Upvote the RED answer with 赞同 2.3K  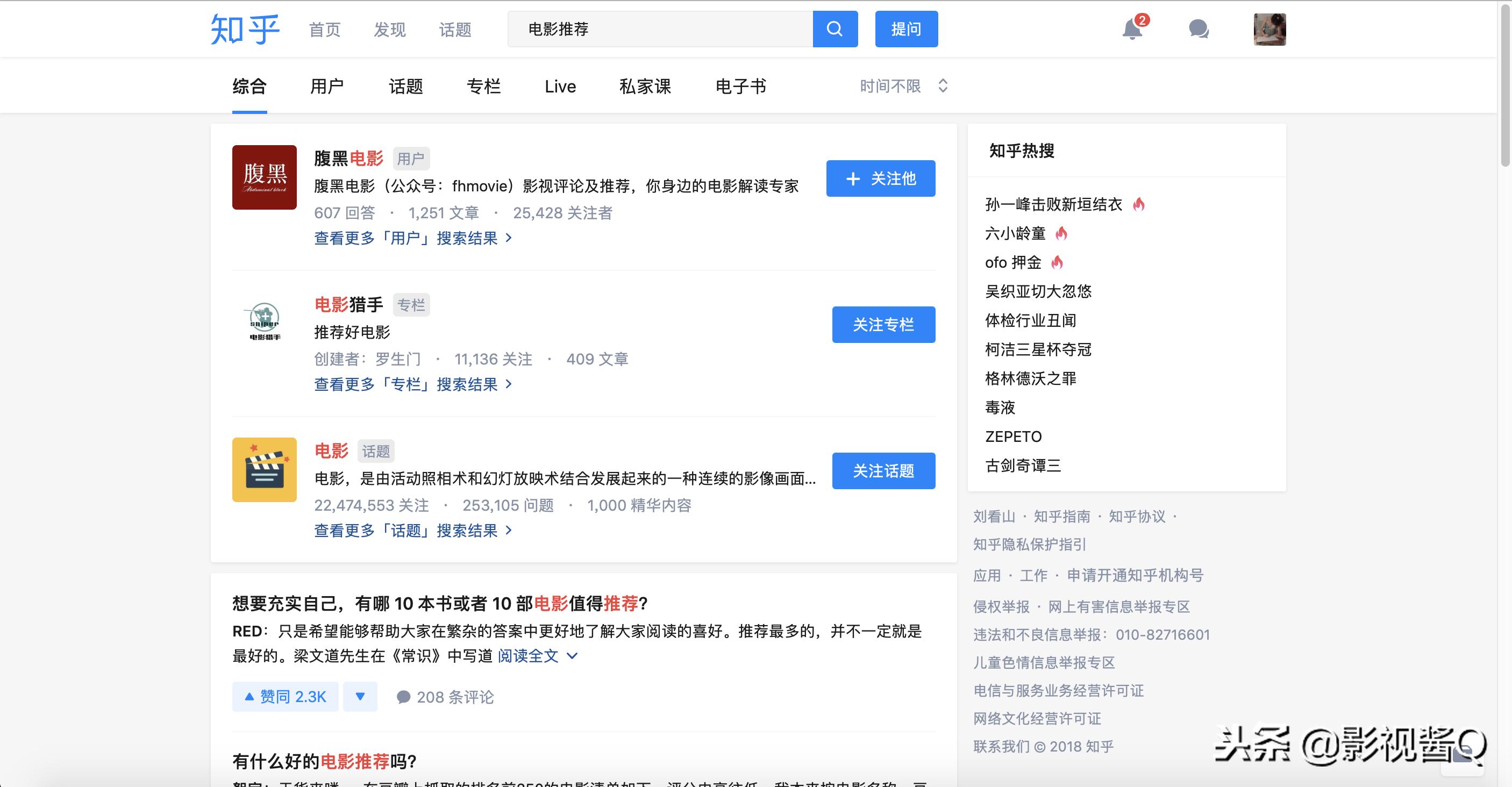(x=284, y=696)
